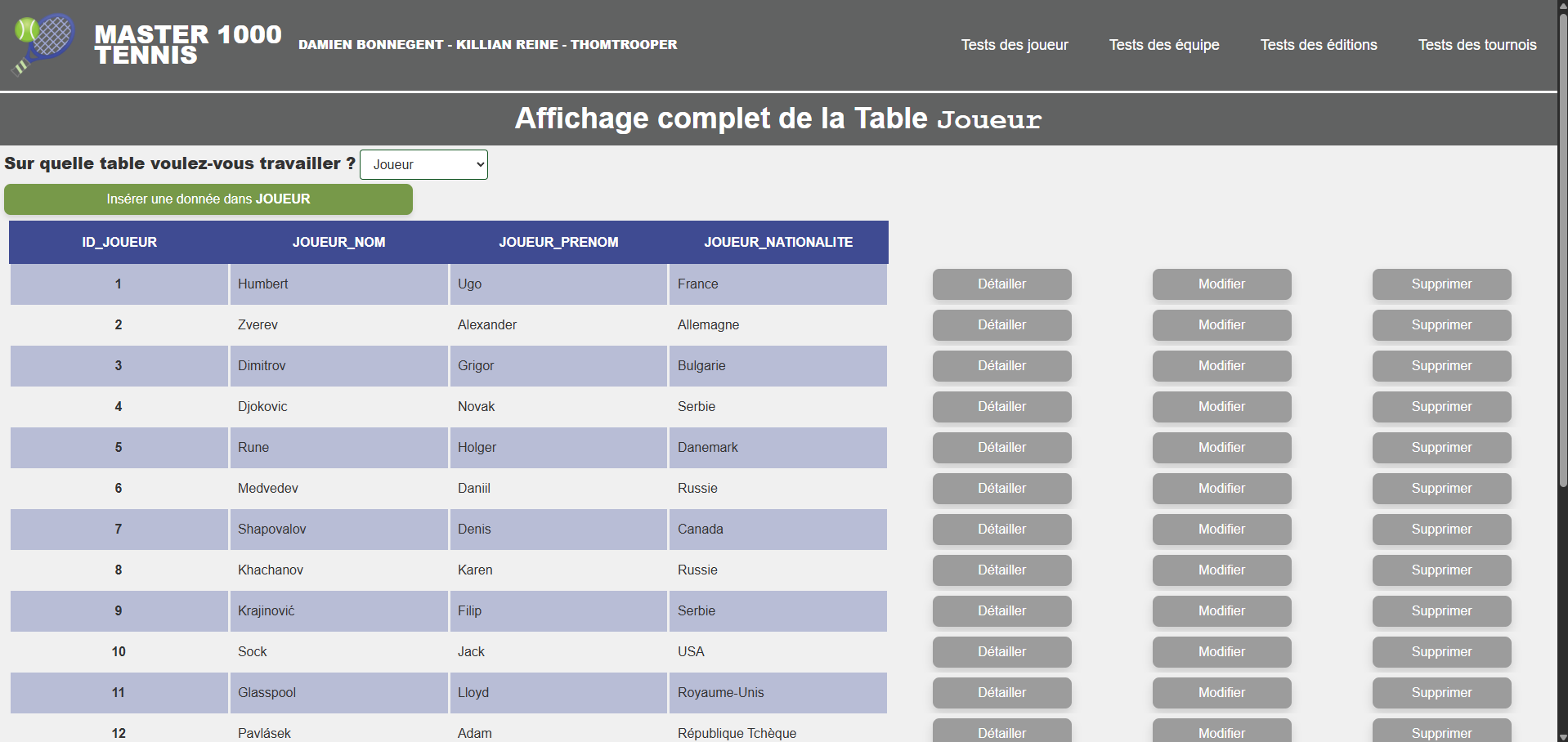The image size is (1568, 742).
Task: Open Tests des éditions menu
Action: tap(1319, 45)
